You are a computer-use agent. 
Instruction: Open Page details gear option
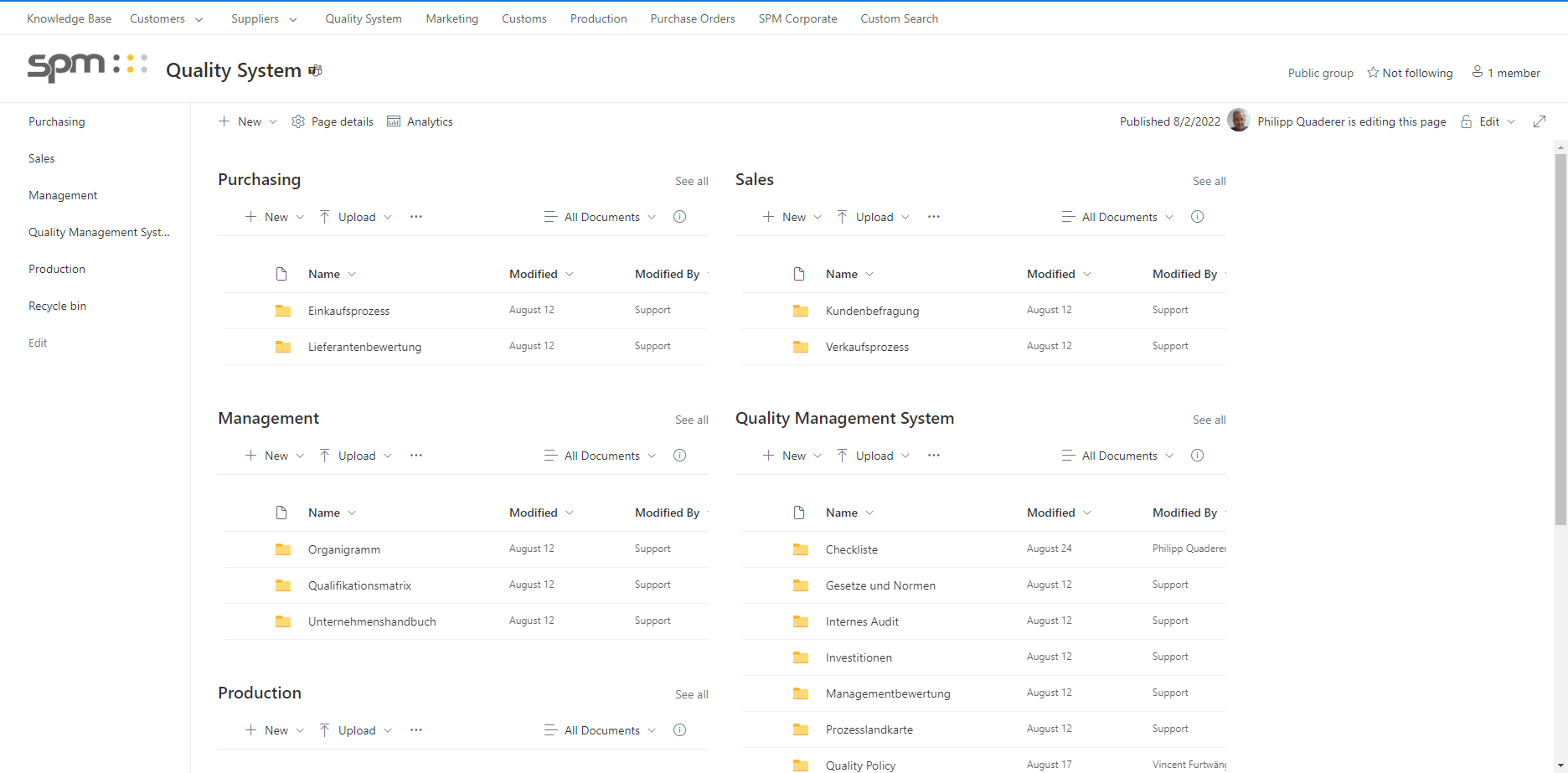[333, 121]
